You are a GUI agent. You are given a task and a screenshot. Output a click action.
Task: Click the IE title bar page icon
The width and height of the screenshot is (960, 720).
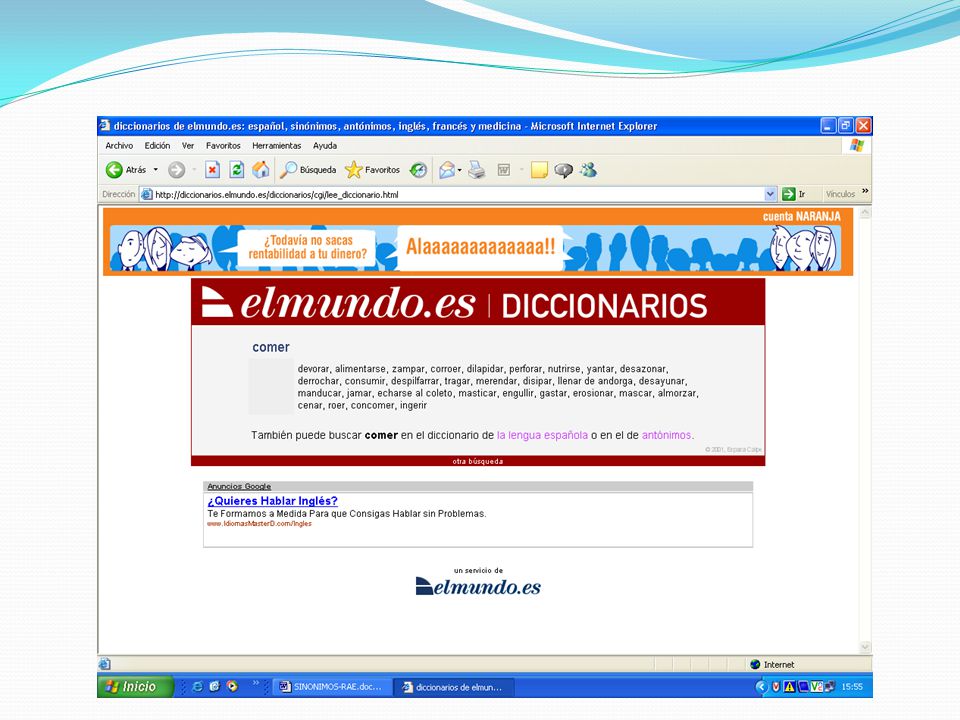(x=105, y=126)
